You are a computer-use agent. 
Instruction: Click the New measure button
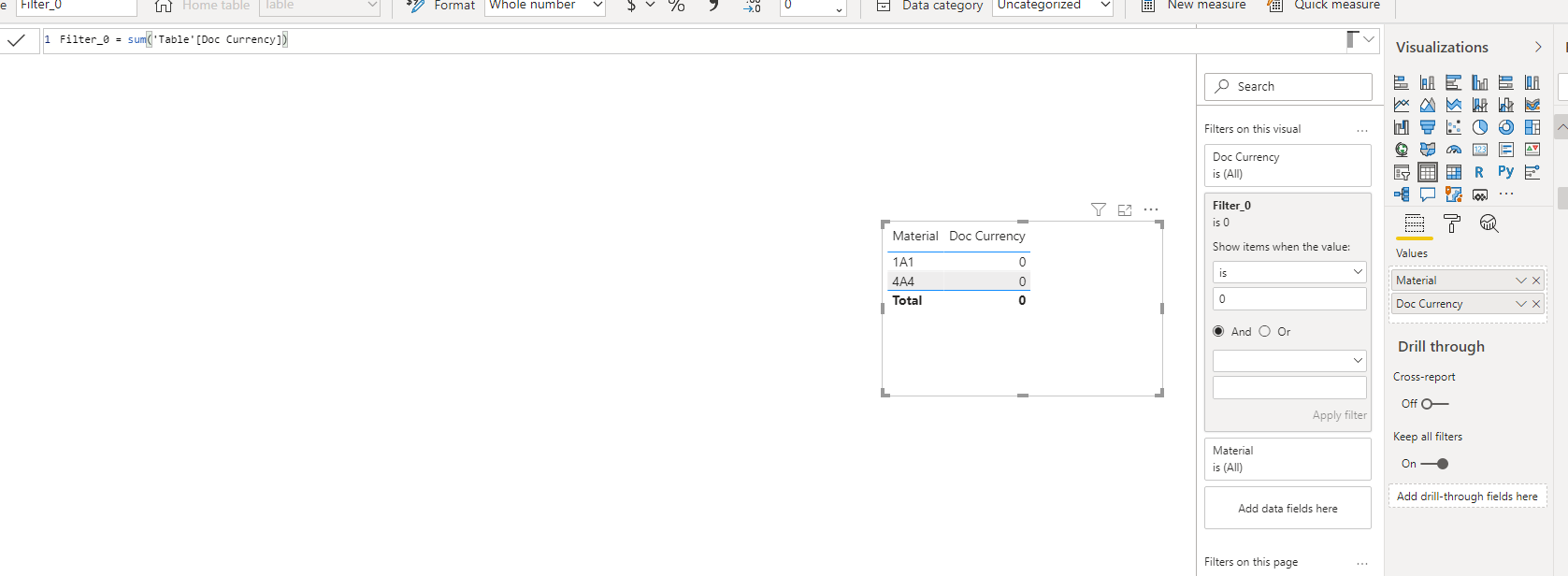[x=1194, y=6]
